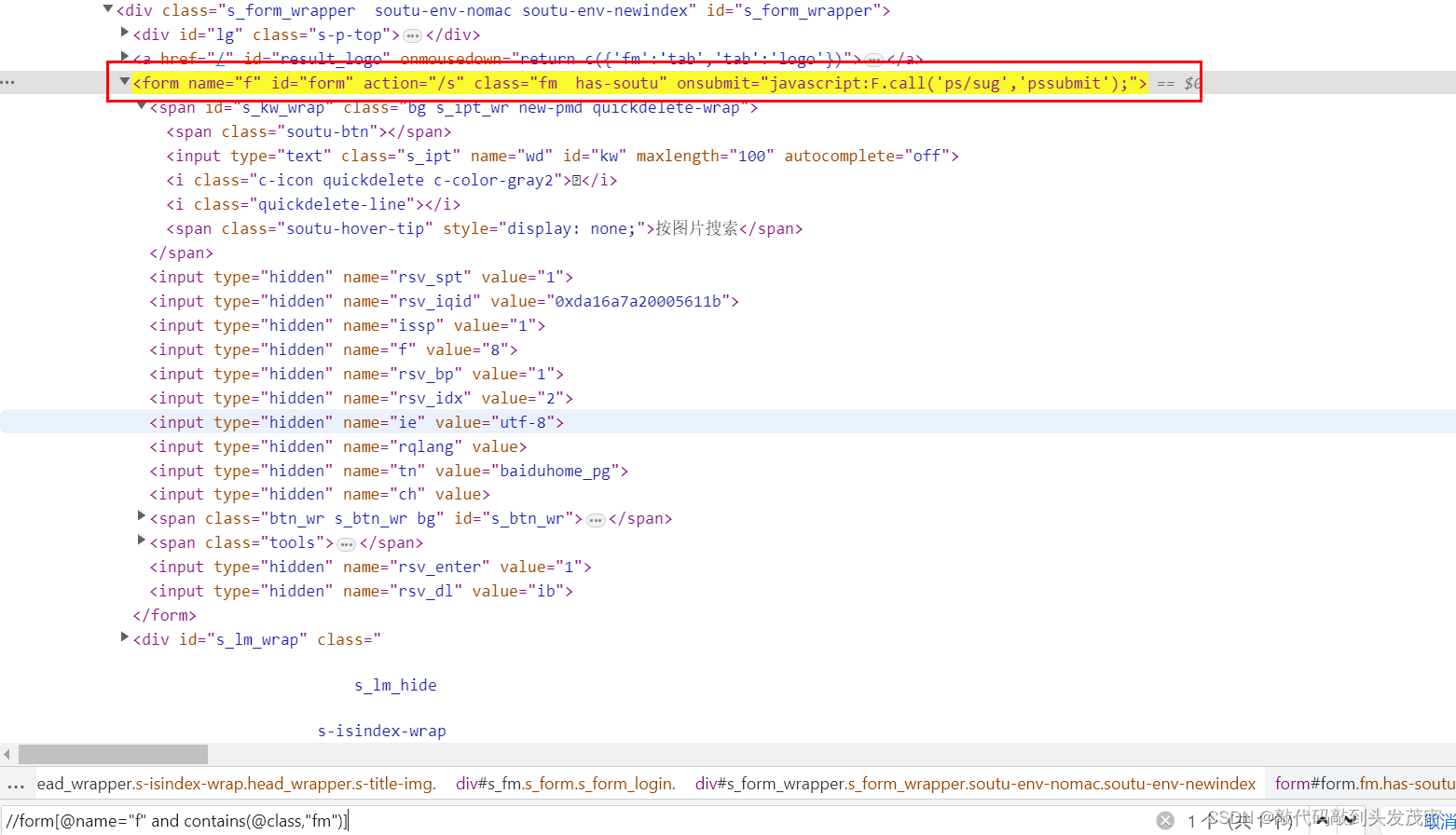Click the ellipsis badge in s_btn_wr span
This screenshot has width=1456, height=835.
tap(596, 520)
